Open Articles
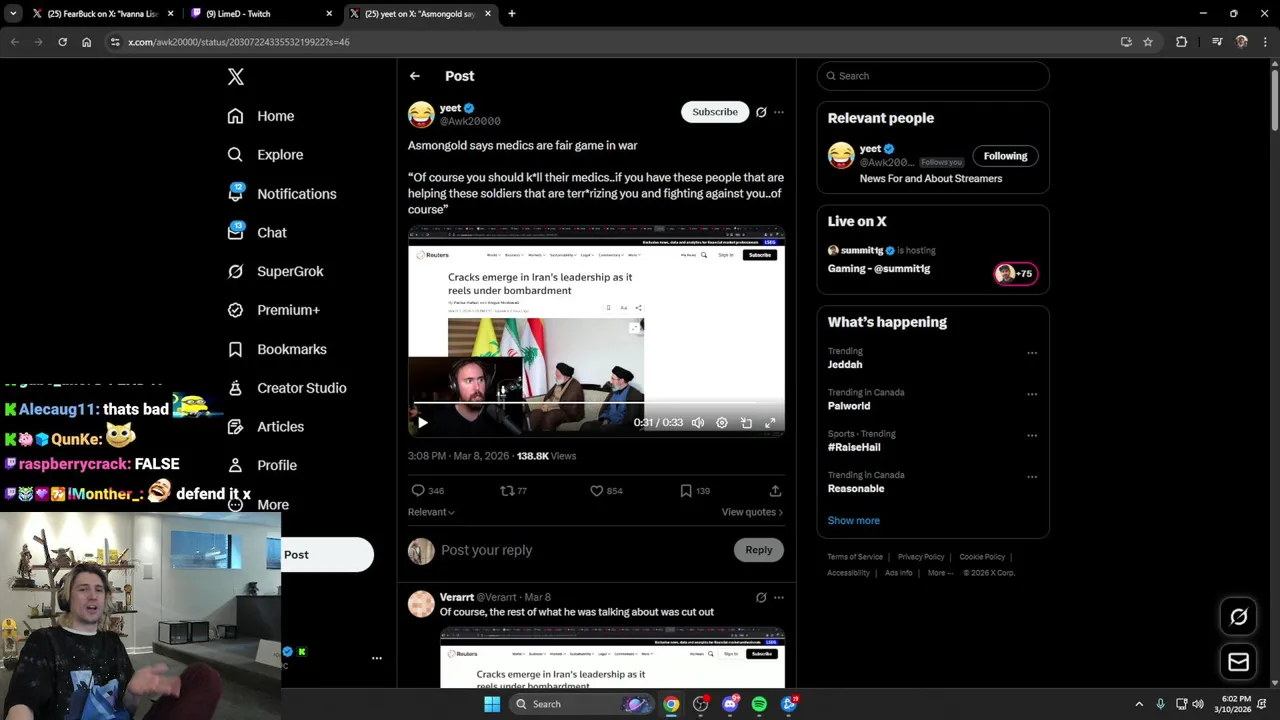The width and height of the screenshot is (1280, 720). [266, 426]
